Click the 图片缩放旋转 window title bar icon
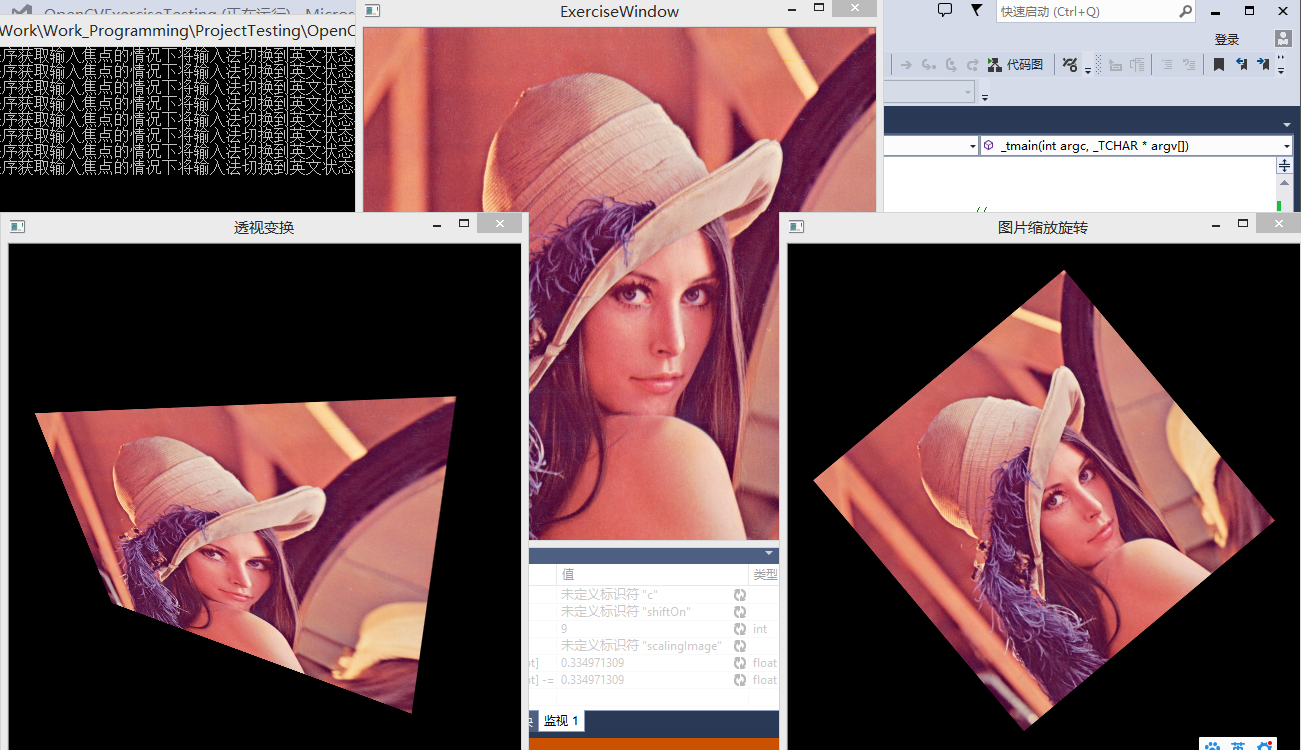This screenshot has width=1301, height=750. click(797, 227)
